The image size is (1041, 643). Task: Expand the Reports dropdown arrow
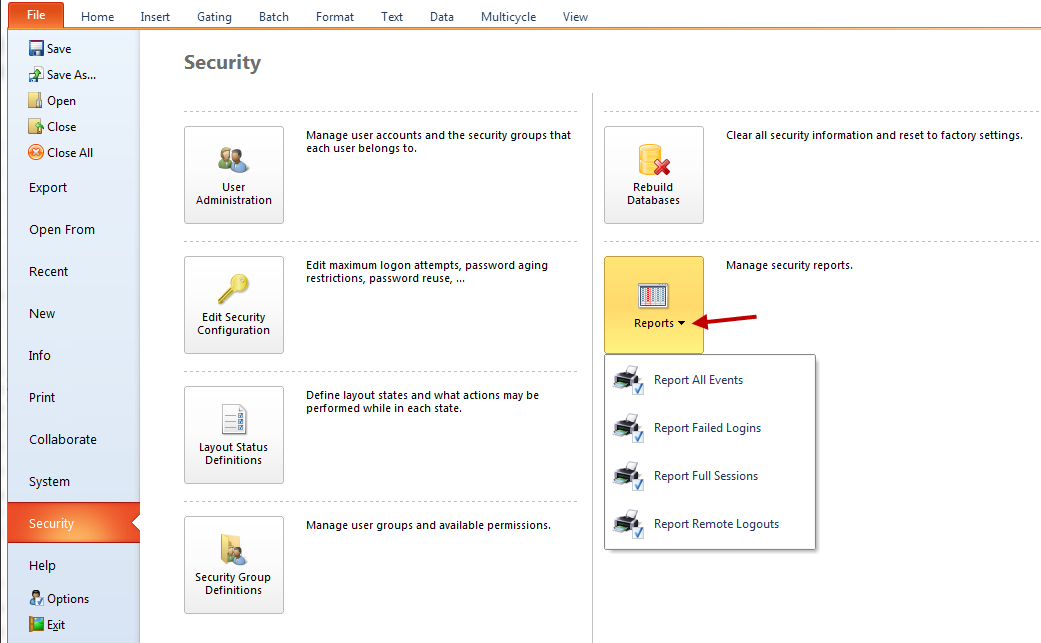(681, 324)
